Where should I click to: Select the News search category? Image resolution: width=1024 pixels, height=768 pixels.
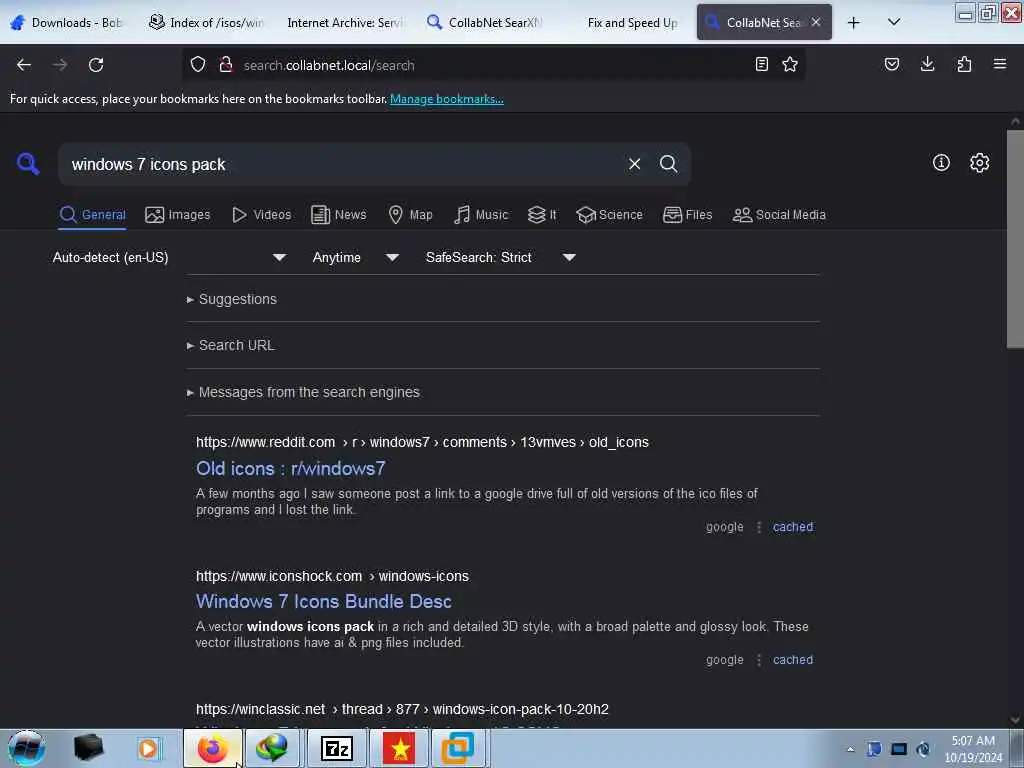[x=338, y=214]
